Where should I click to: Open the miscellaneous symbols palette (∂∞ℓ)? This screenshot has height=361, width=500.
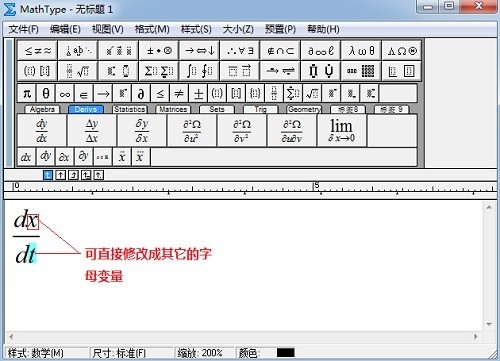pos(320,51)
